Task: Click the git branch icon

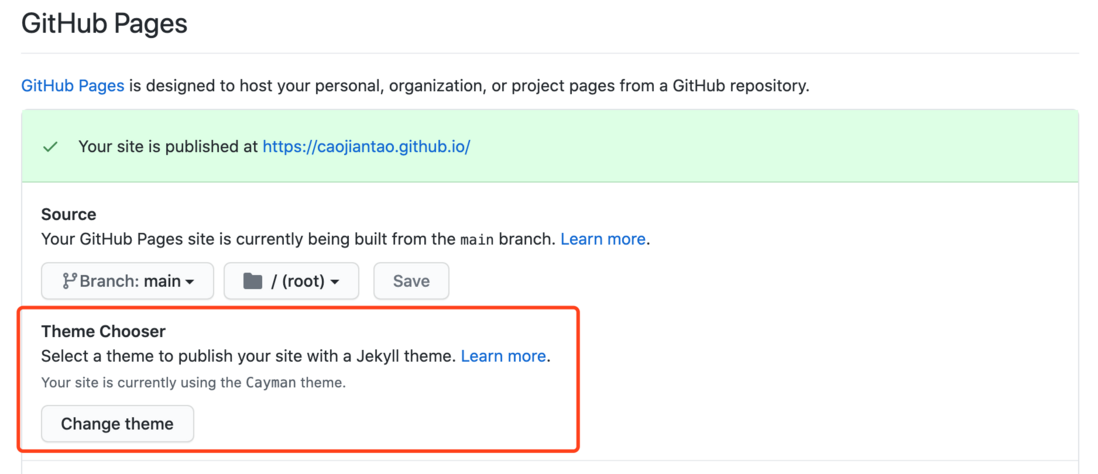Action: point(69,281)
